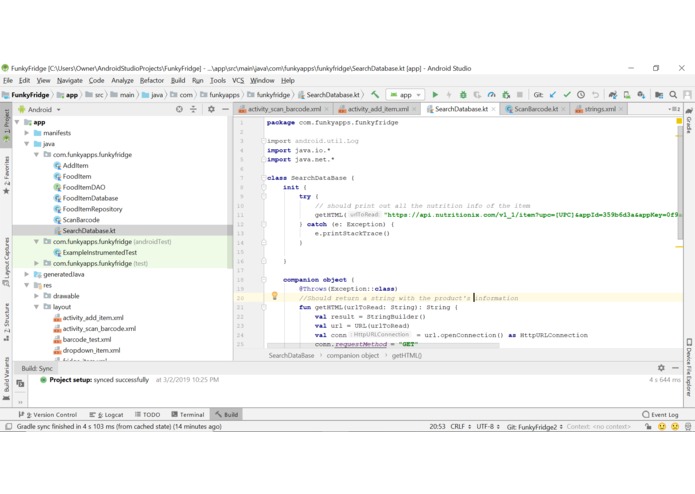Image resolution: width=695 pixels, height=494 pixels.
Task: Collapse all in Project panel
Action: (x=193, y=109)
